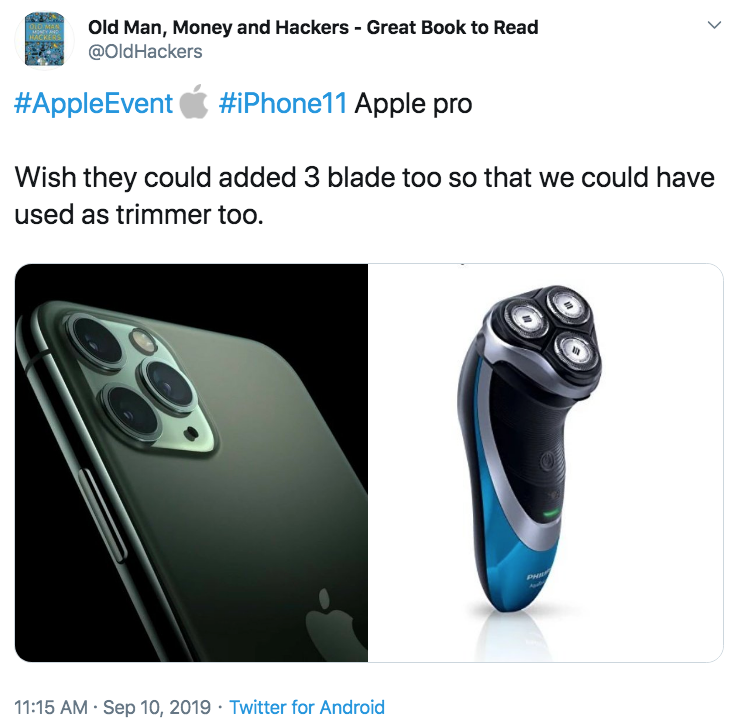Click the shaver's green indicator light
Viewport: 732px width, 728px height.
pos(550,514)
